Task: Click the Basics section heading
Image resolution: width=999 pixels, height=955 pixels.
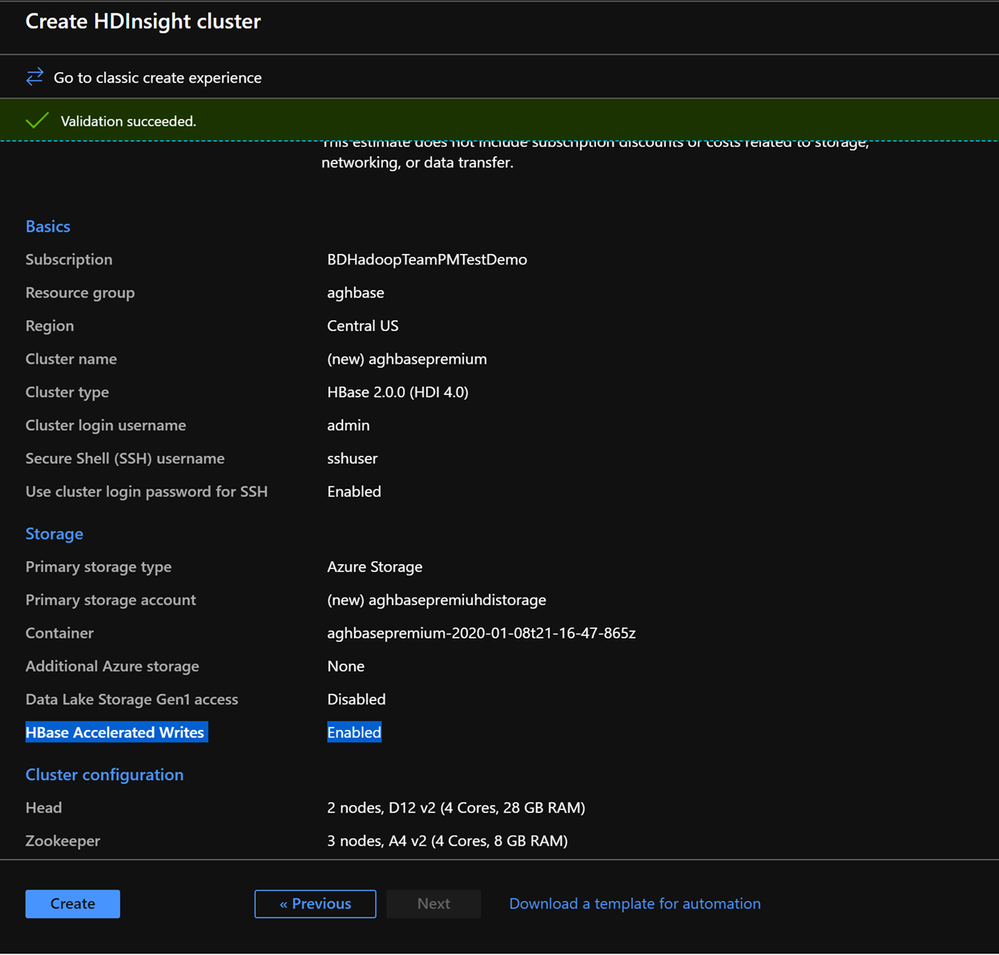Action: click(x=48, y=226)
